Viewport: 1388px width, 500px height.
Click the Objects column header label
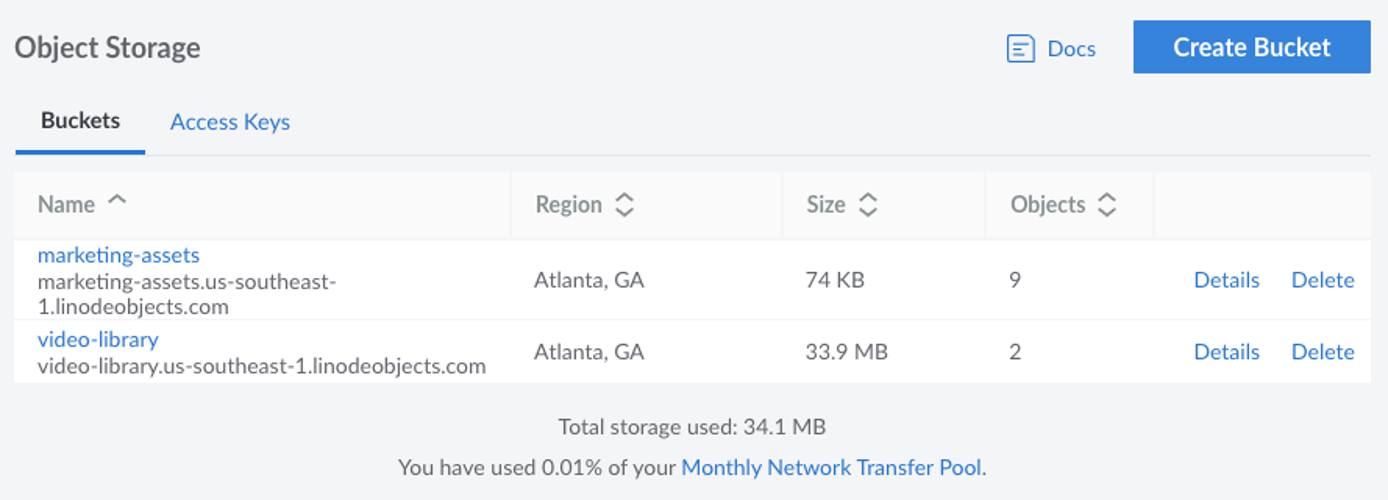pyautogui.click(x=1047, y=205)
